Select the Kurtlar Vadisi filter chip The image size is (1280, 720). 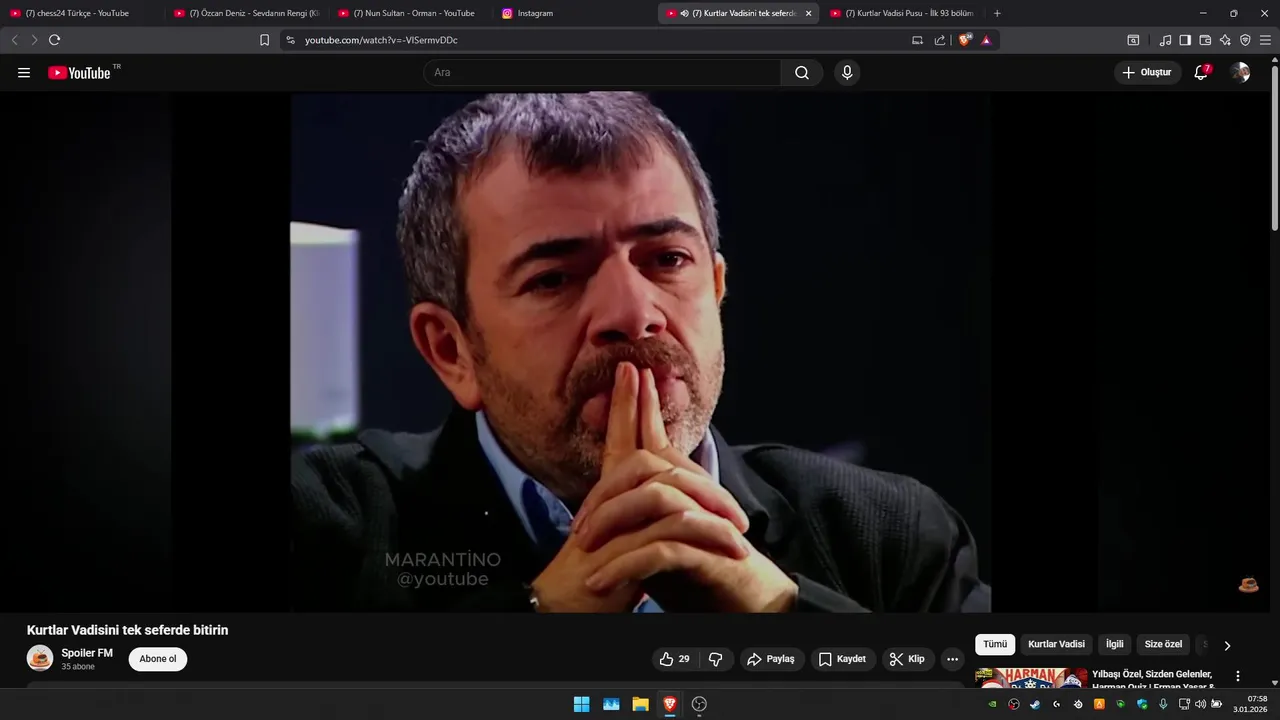1056,645
